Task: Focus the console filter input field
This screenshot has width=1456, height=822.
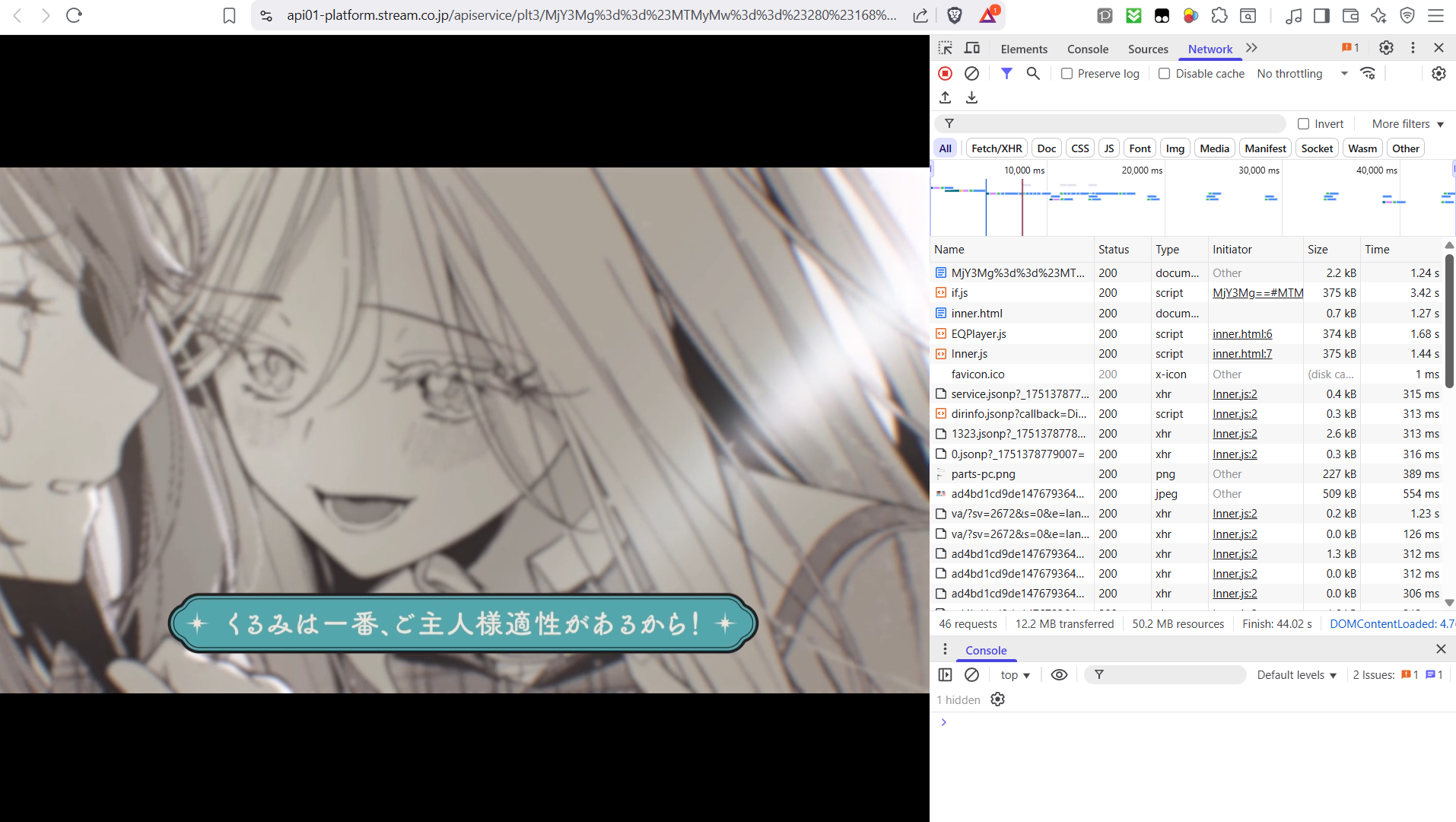Action: tap(1165, 674)
